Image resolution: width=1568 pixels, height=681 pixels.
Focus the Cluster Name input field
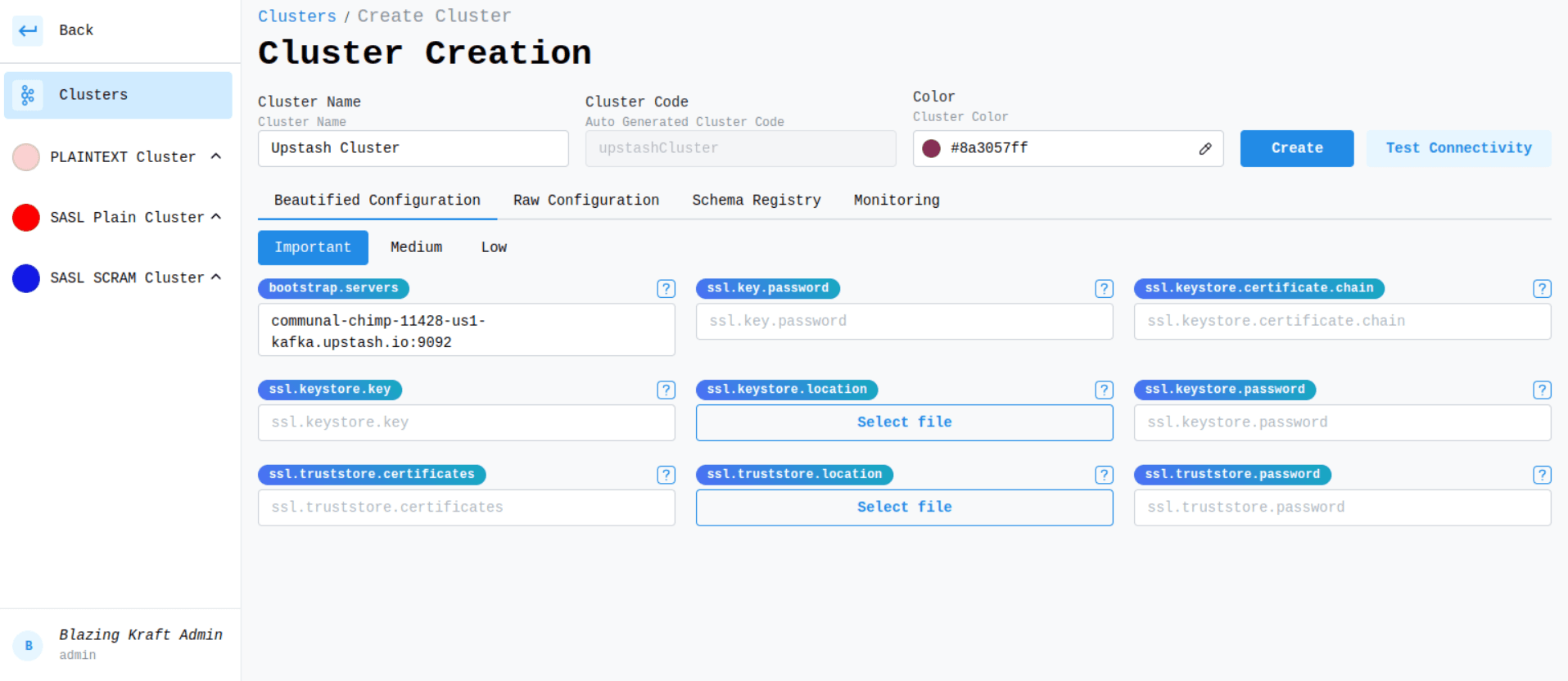413,148
